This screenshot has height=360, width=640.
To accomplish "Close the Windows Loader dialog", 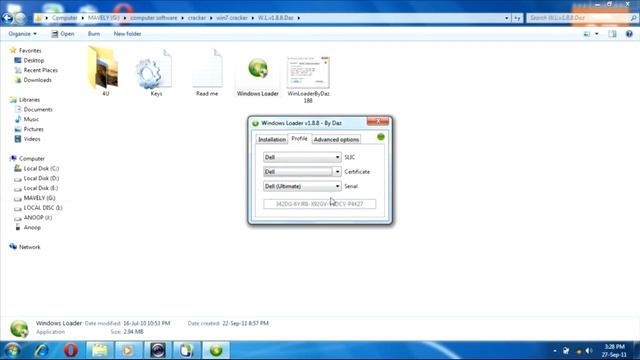I will pos(378,122).
